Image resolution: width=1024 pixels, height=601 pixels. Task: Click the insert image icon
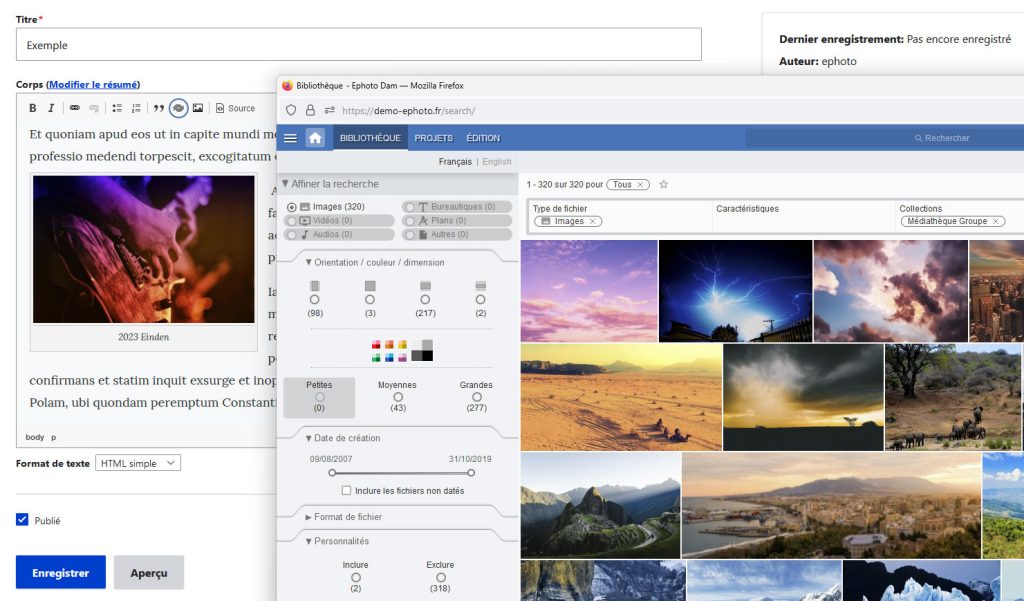pos(198,108)
